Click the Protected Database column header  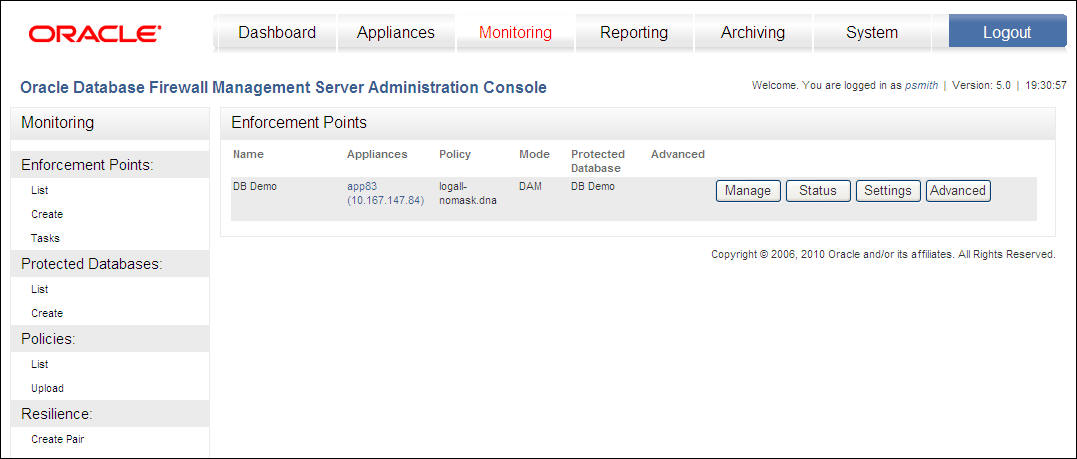(x=598, y=161)
